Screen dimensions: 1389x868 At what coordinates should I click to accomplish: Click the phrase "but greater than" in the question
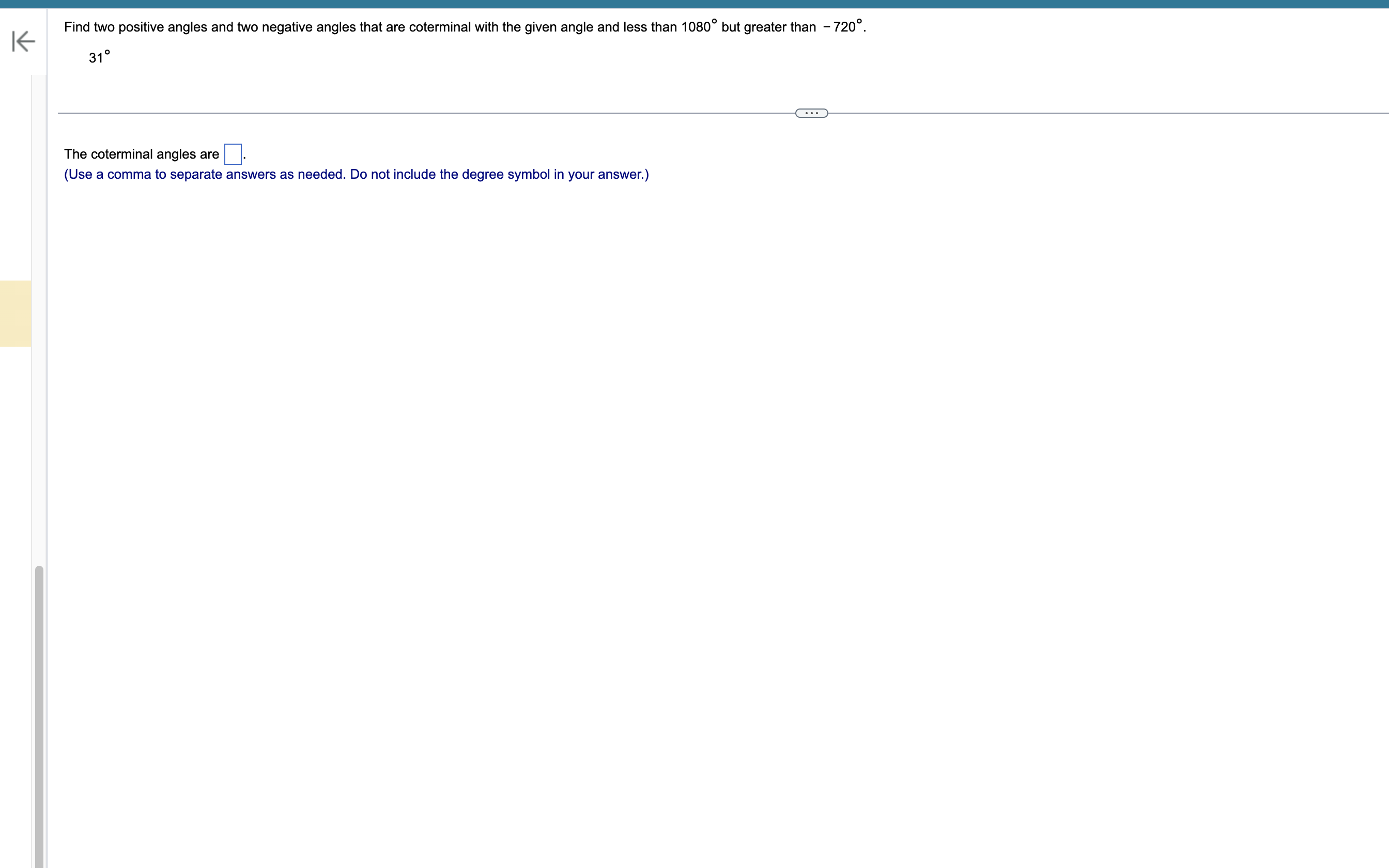pyautogui.click(x=768, y=27)
